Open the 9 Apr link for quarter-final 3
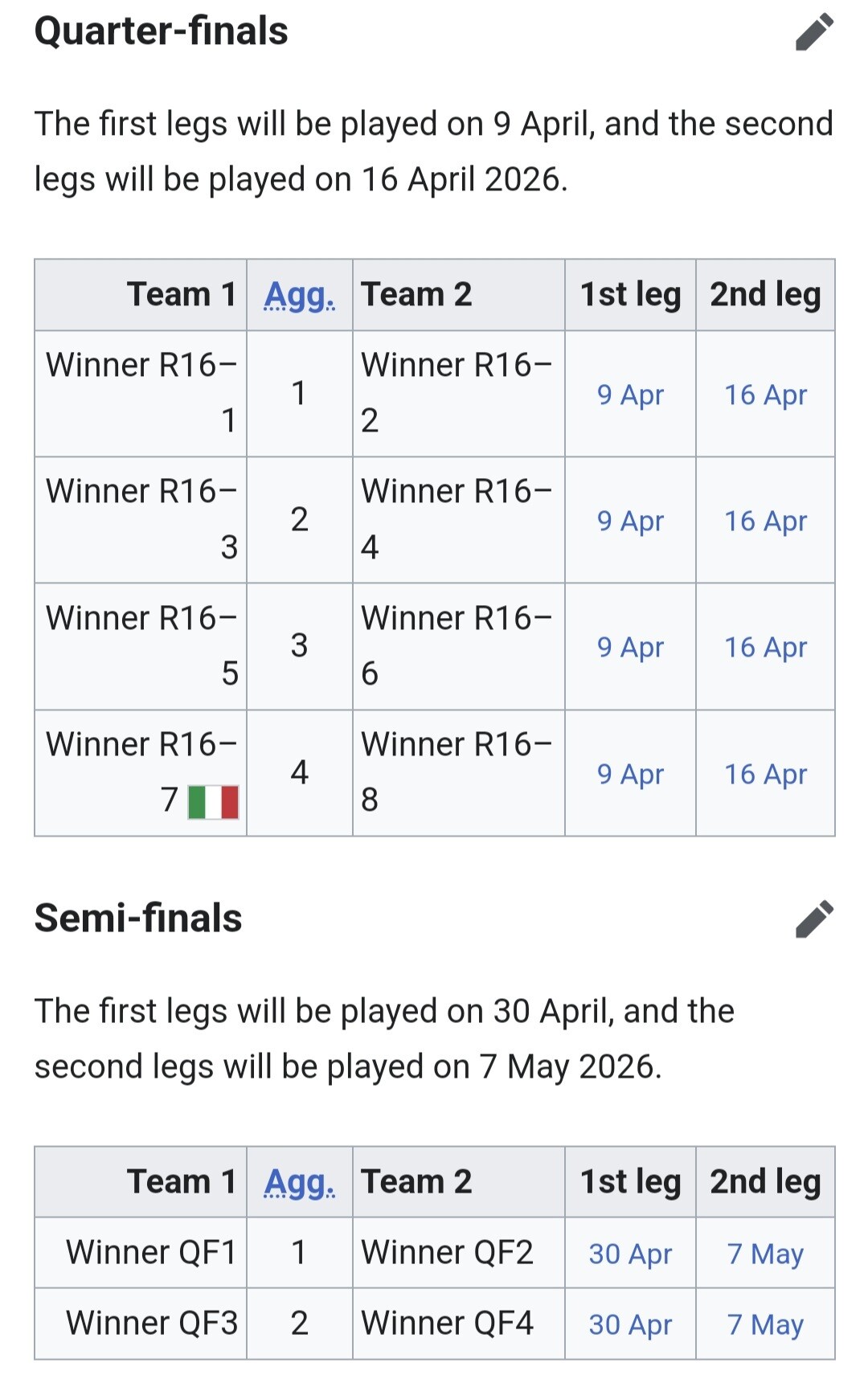 (630, 647)
